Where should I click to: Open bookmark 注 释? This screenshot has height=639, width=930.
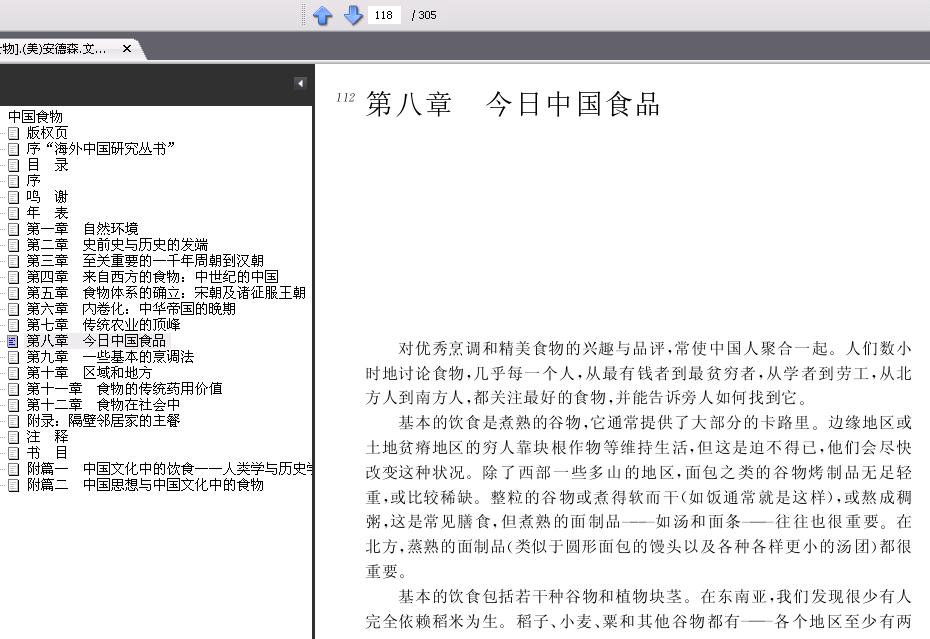click(47, 437)
